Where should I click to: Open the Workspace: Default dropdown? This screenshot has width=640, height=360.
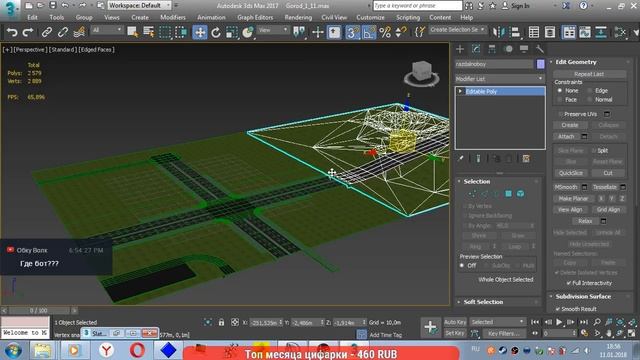point(140,5)
